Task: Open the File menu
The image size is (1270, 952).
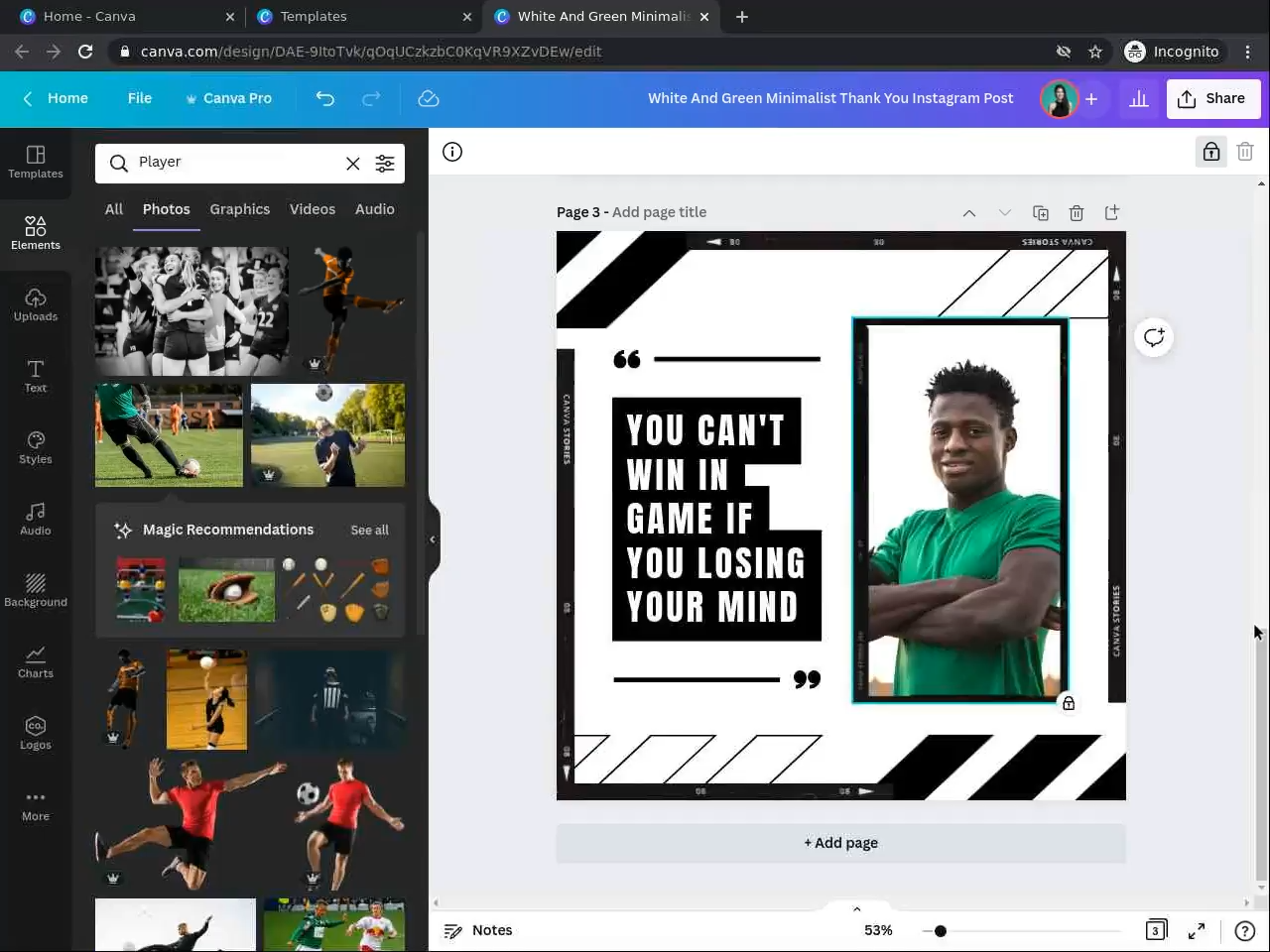Action: pos(140,98)
